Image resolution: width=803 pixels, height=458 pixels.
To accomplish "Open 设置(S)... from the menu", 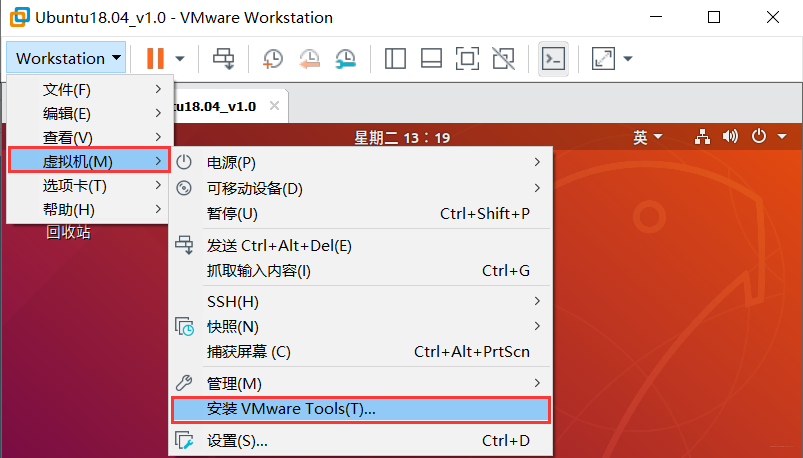I will coord(361,441).
